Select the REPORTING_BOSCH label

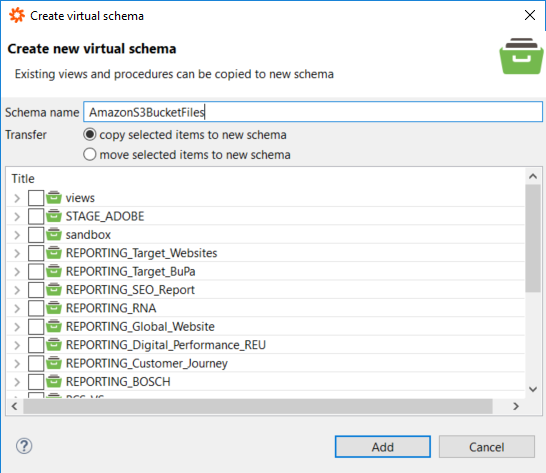pos(118,382)
